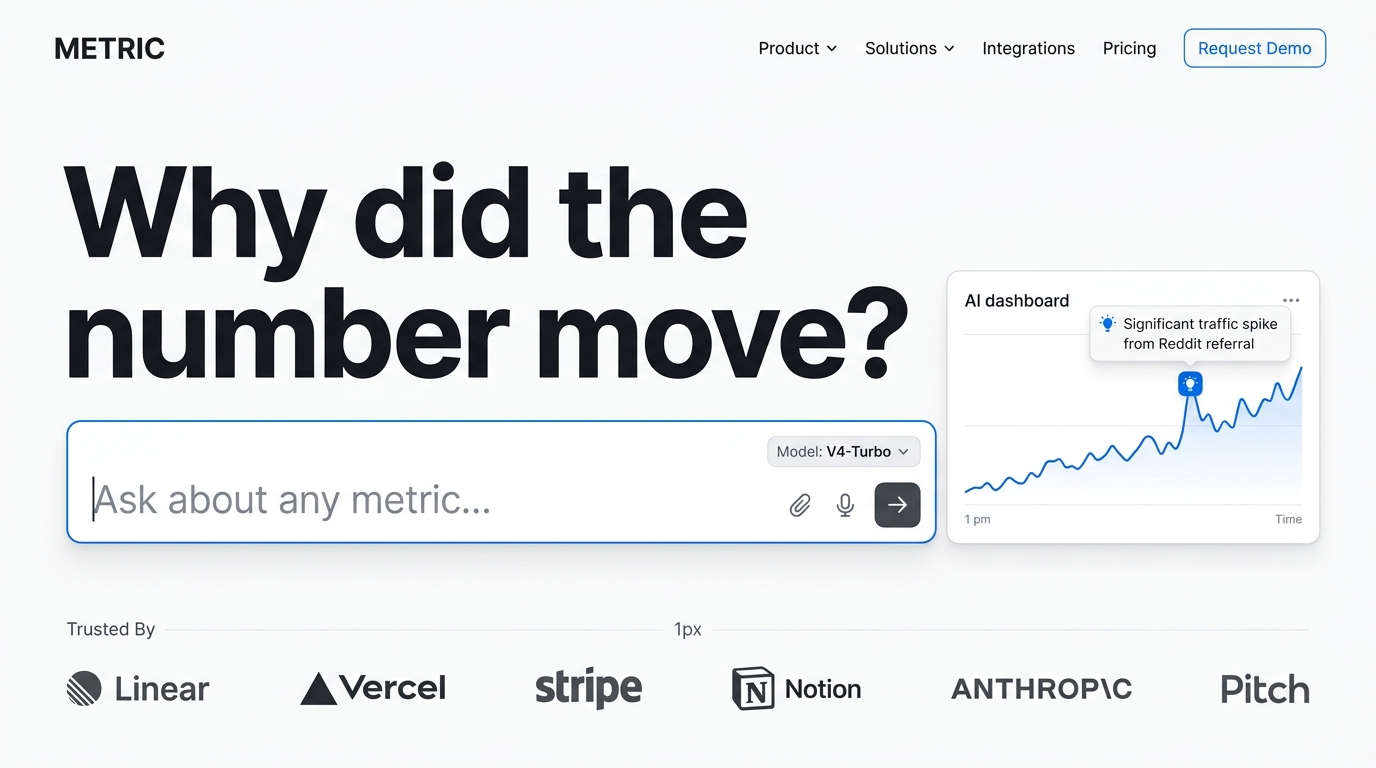Click the Stripe logo
Screen dimensions: 1376x768
coord(588,688)
